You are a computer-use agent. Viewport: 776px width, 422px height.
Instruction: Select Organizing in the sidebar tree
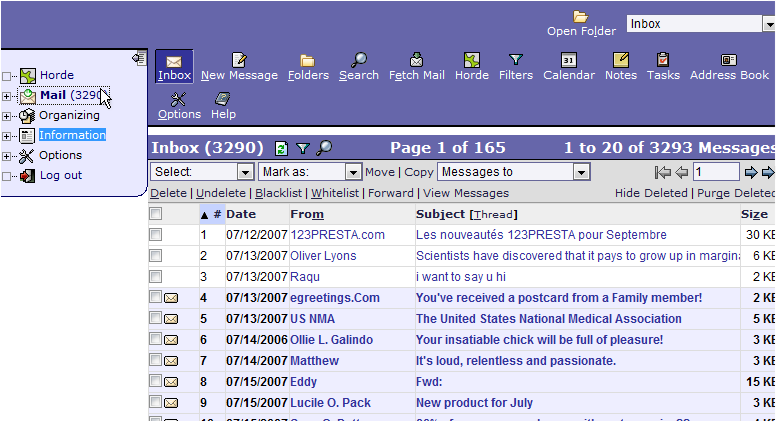69,115
